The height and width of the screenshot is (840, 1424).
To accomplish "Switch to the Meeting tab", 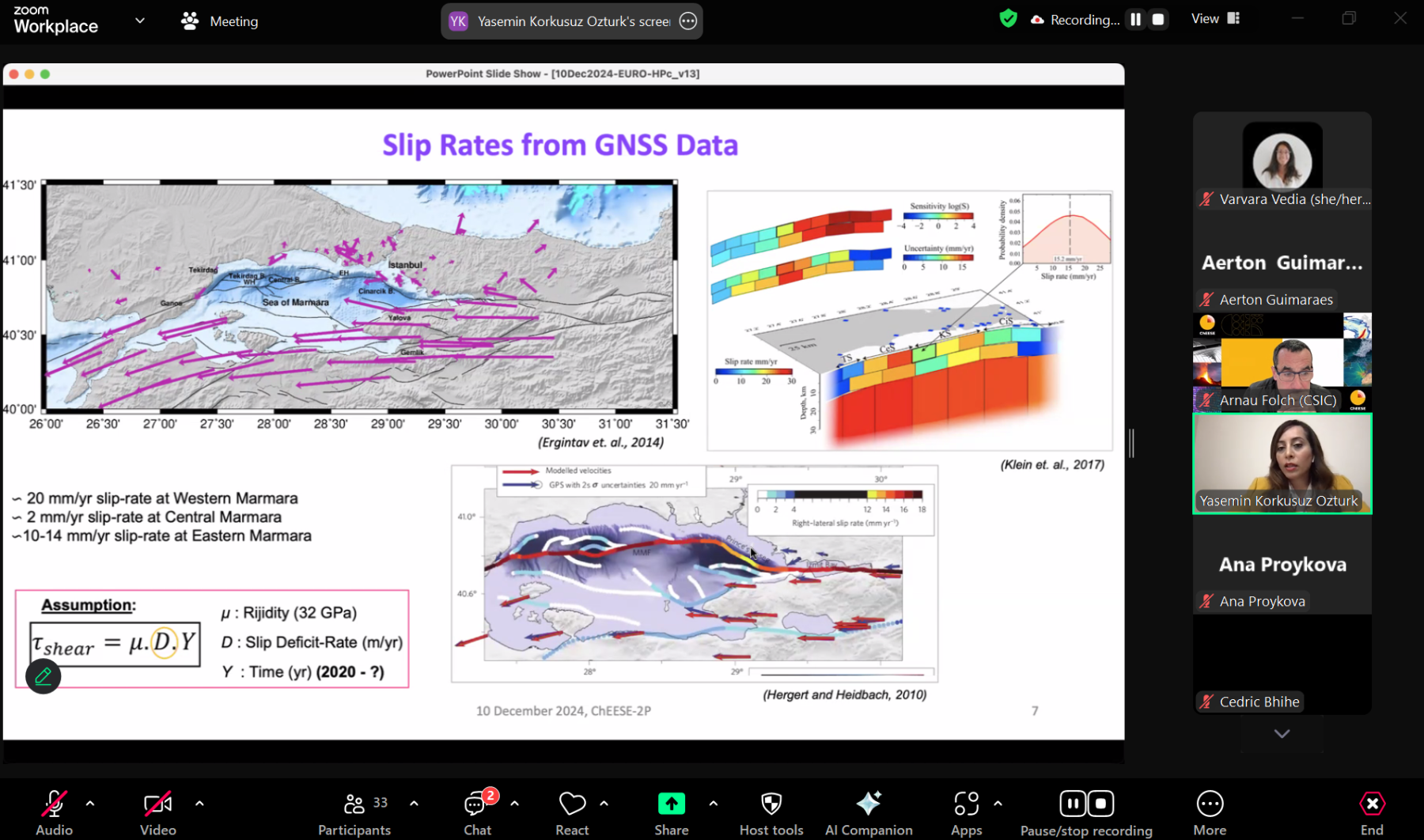I will 220,21.
